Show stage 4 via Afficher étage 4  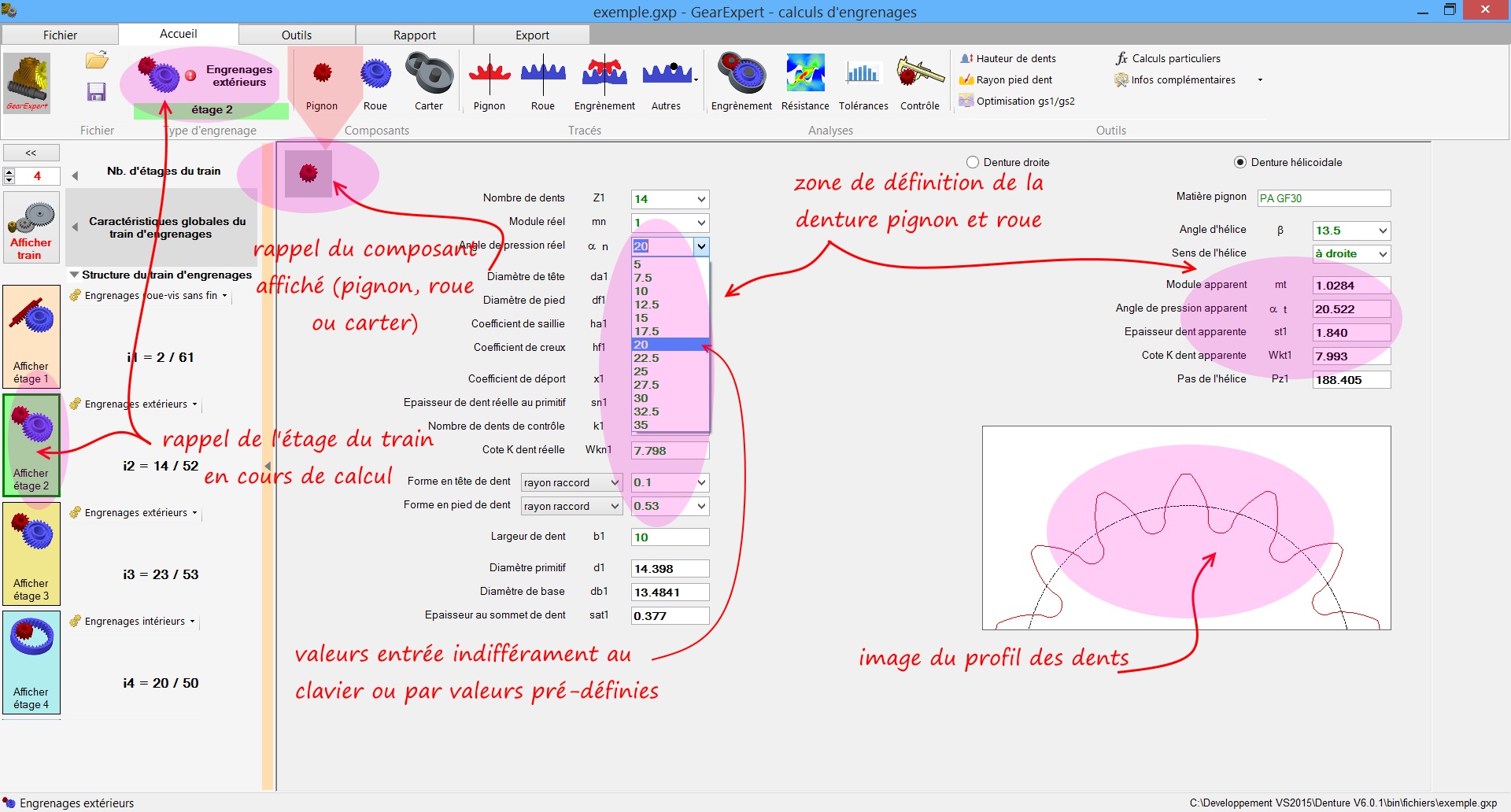(x=31, y=663)
